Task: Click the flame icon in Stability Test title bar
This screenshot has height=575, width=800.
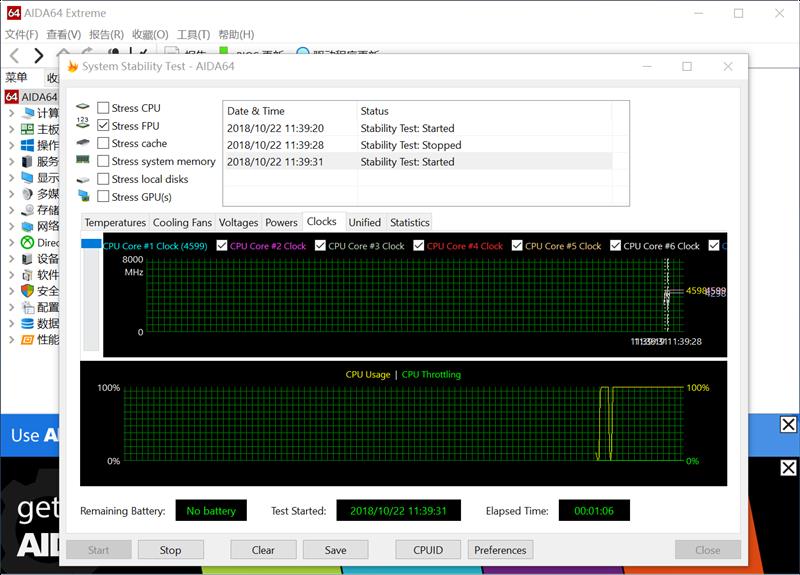Action: [72, 66]
